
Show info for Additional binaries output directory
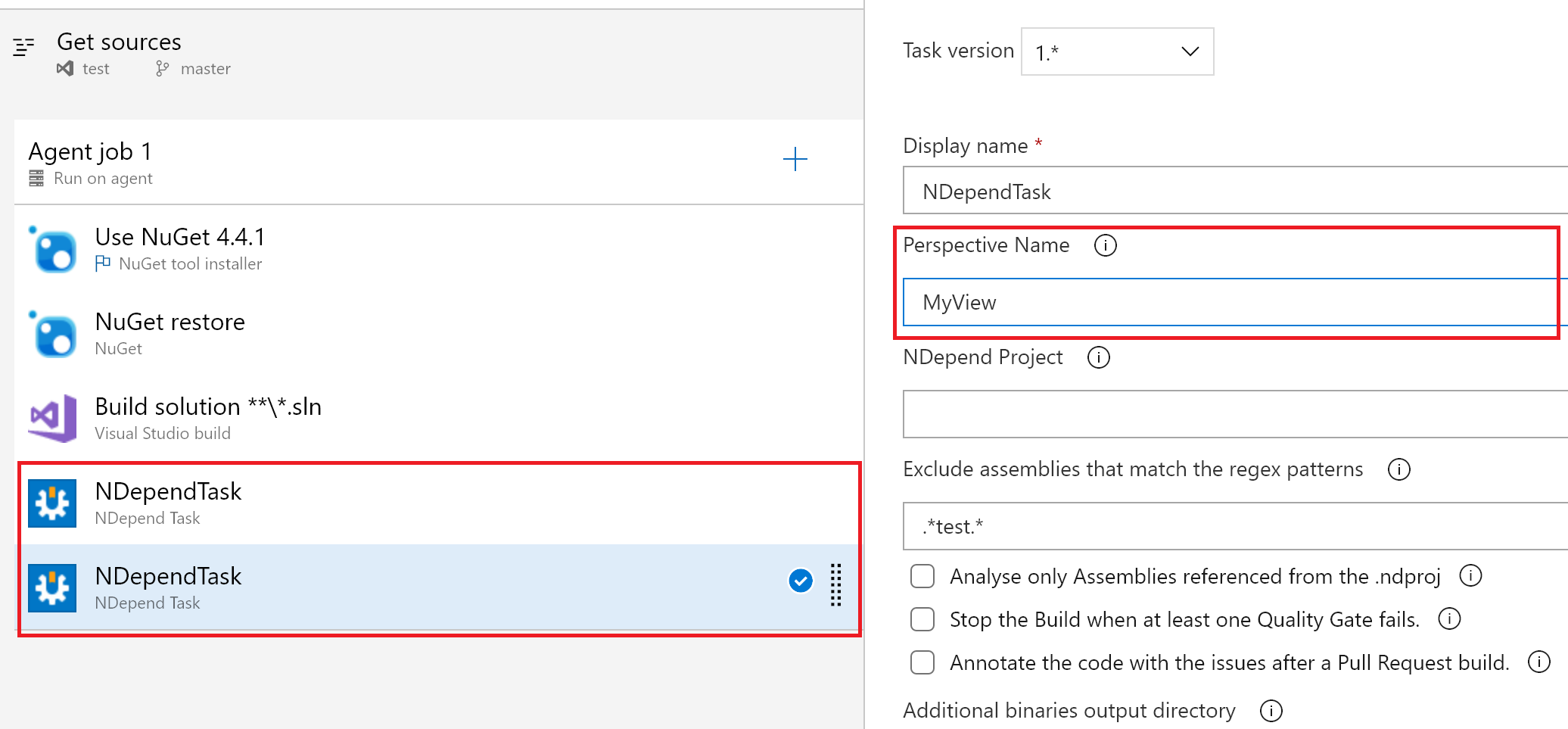[x=1271, y=711]
